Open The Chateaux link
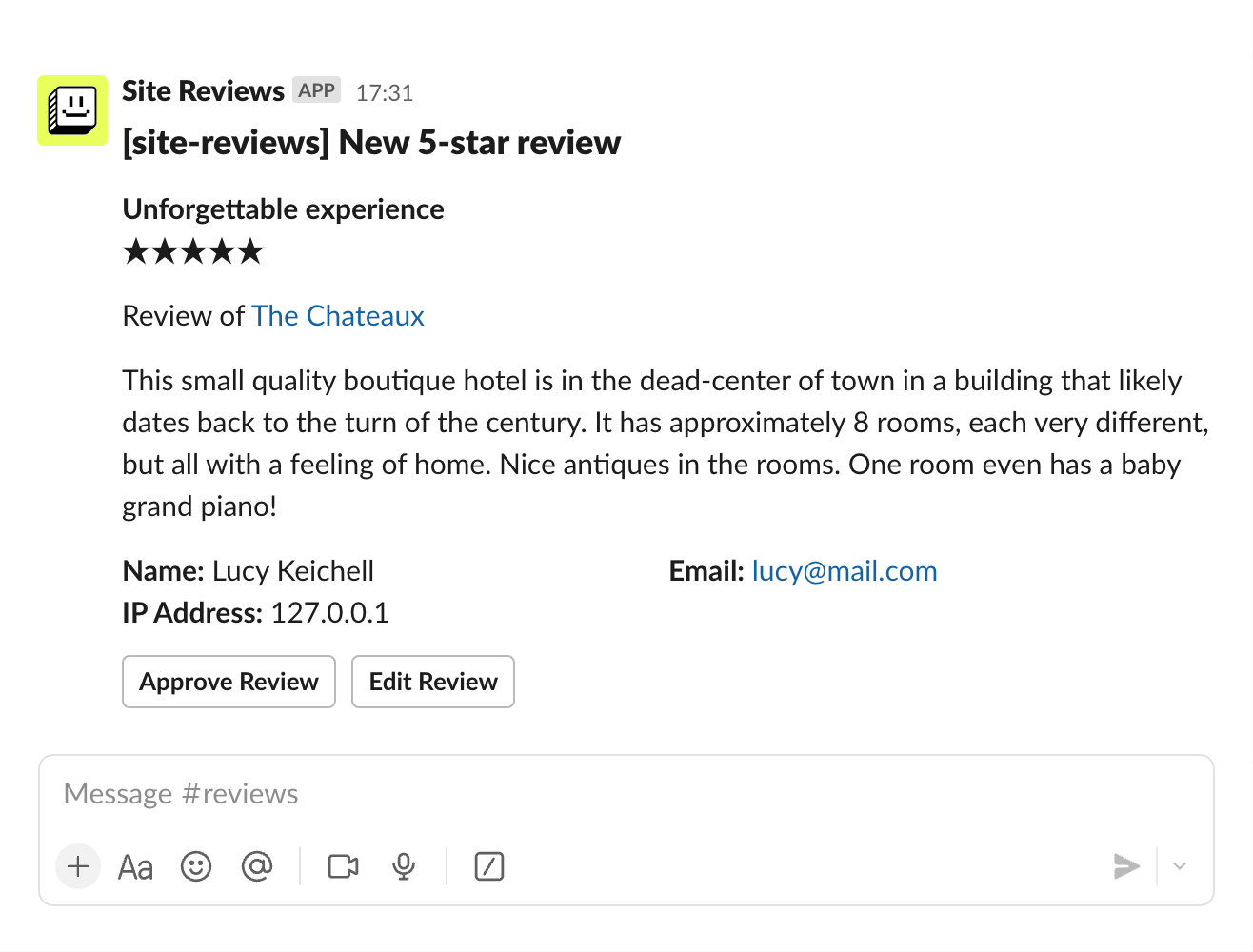The width and height of the screenshot is (1253, 952). point(338,316)
